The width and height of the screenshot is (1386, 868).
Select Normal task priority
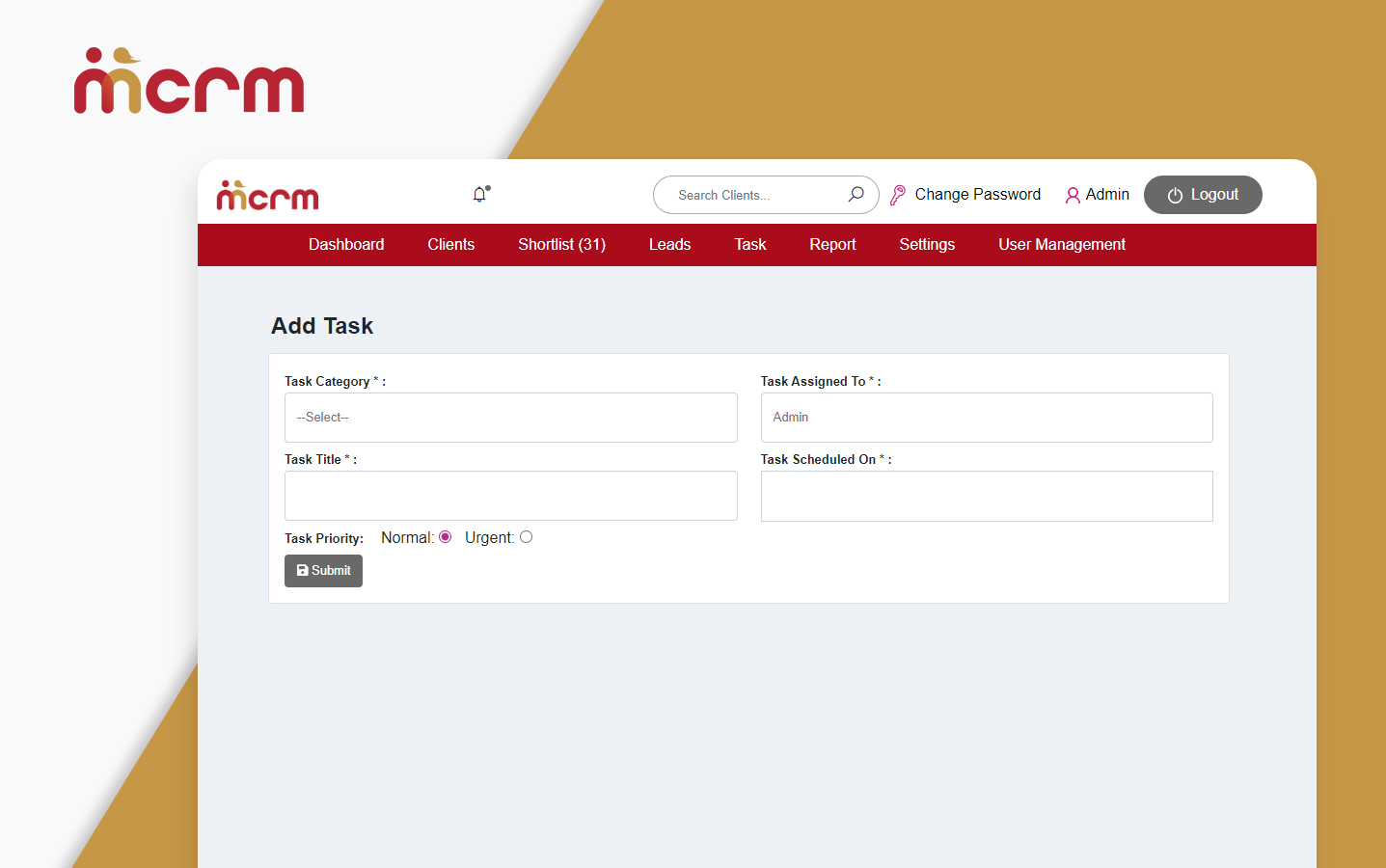445,537
